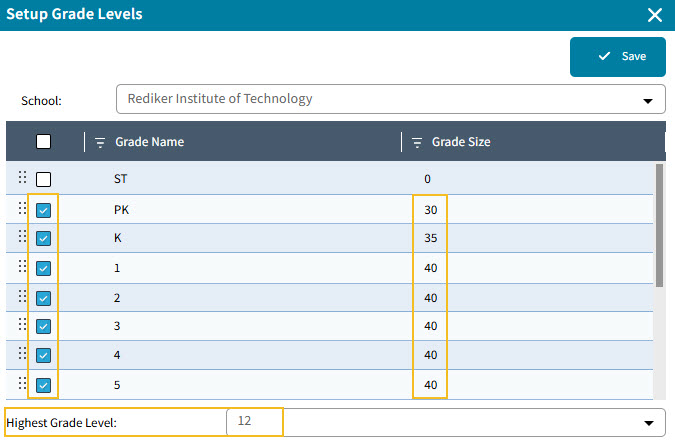This screenshot has width=675, height=442.
Task: Select the grade size 30 for PK
Action: click(430, 210)
